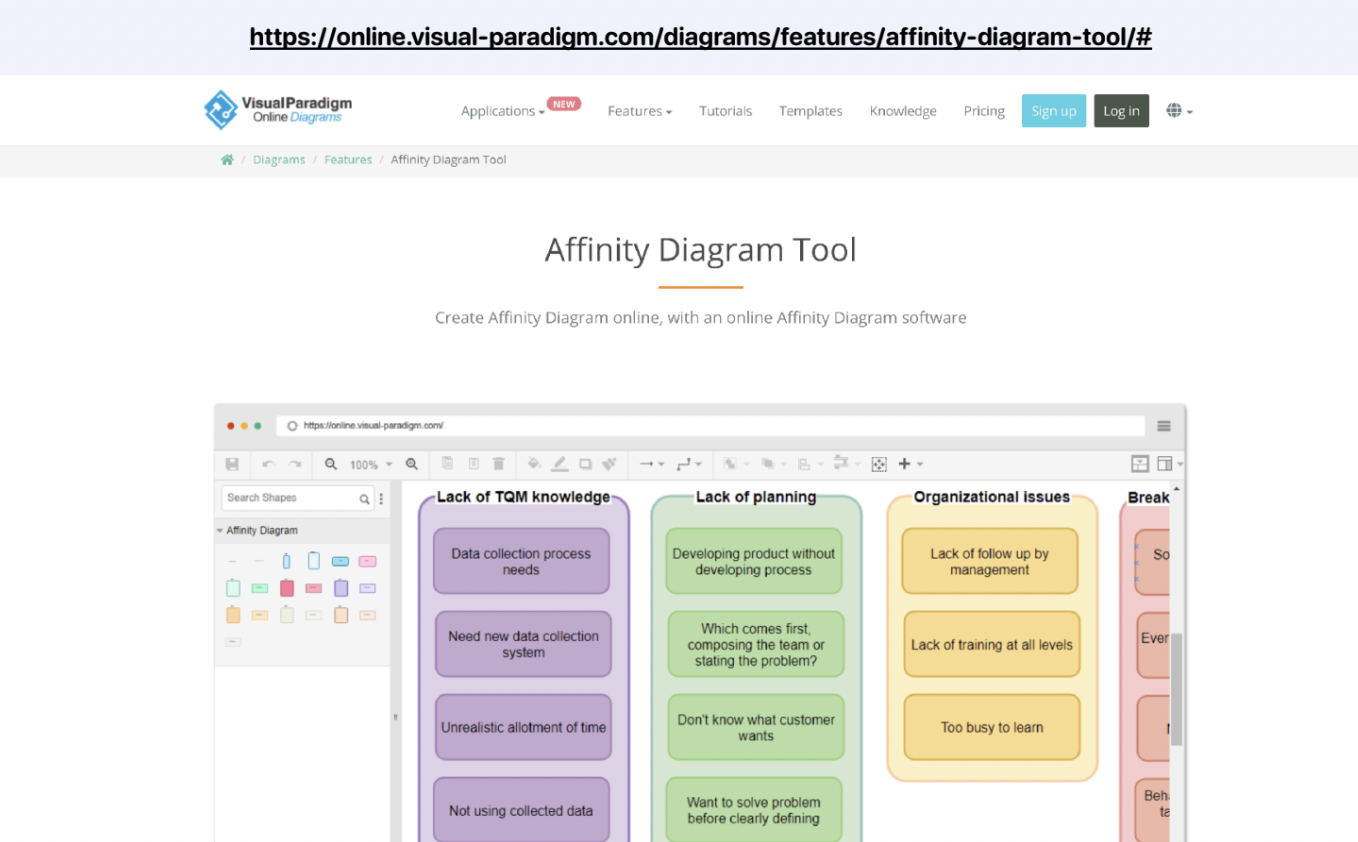Open the Align shapes dropdown
The image size is (1358, 842).
810,464
